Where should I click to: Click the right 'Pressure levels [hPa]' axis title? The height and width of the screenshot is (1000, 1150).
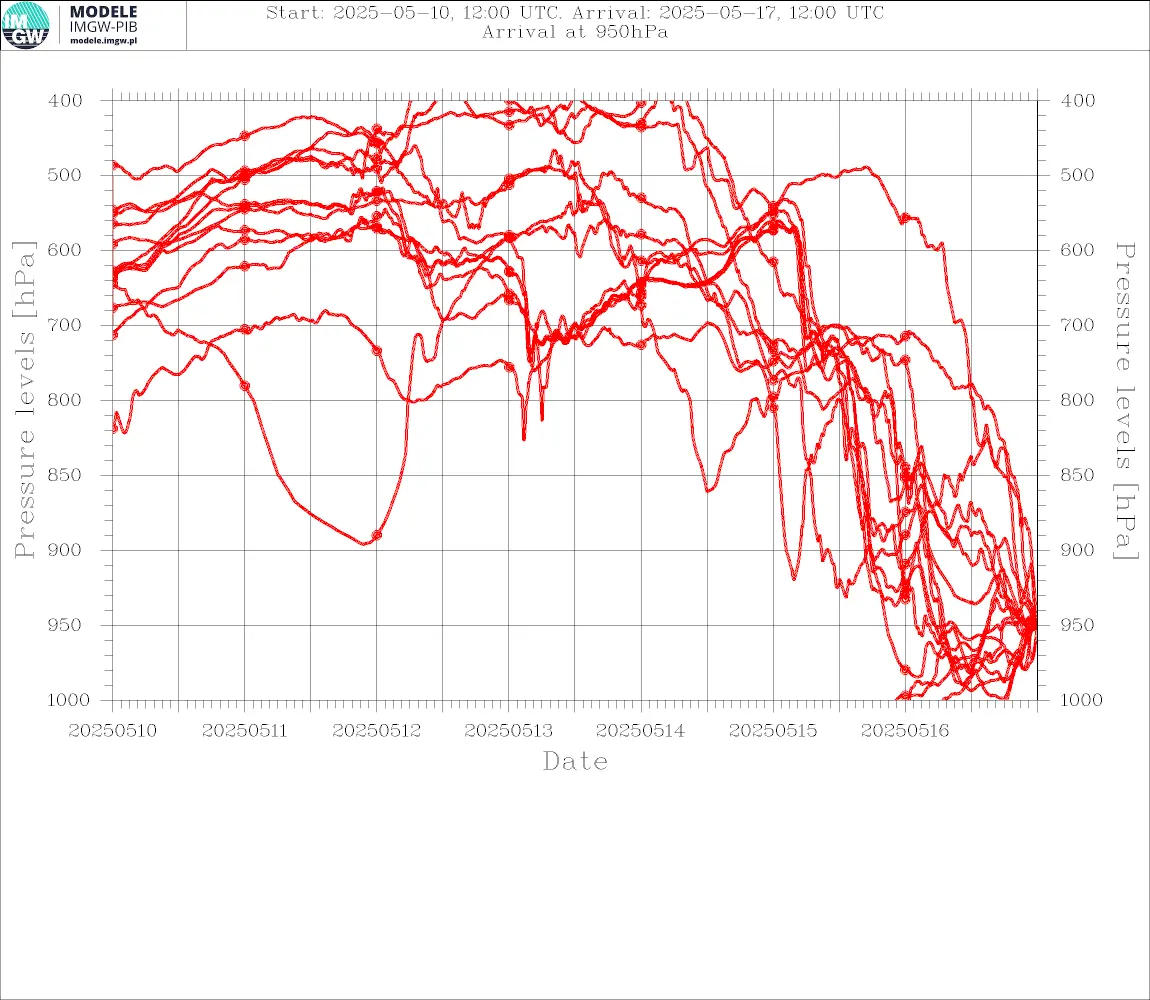click(x=1125, y=401)
